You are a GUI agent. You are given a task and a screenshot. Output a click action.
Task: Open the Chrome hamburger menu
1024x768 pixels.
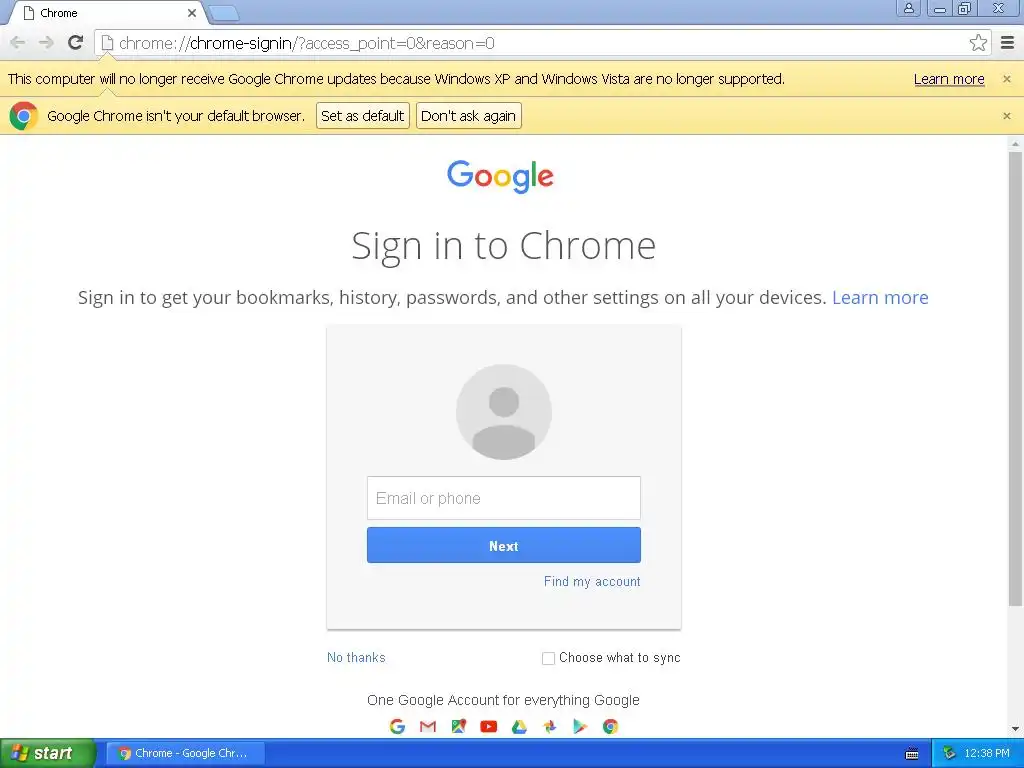1008,43
